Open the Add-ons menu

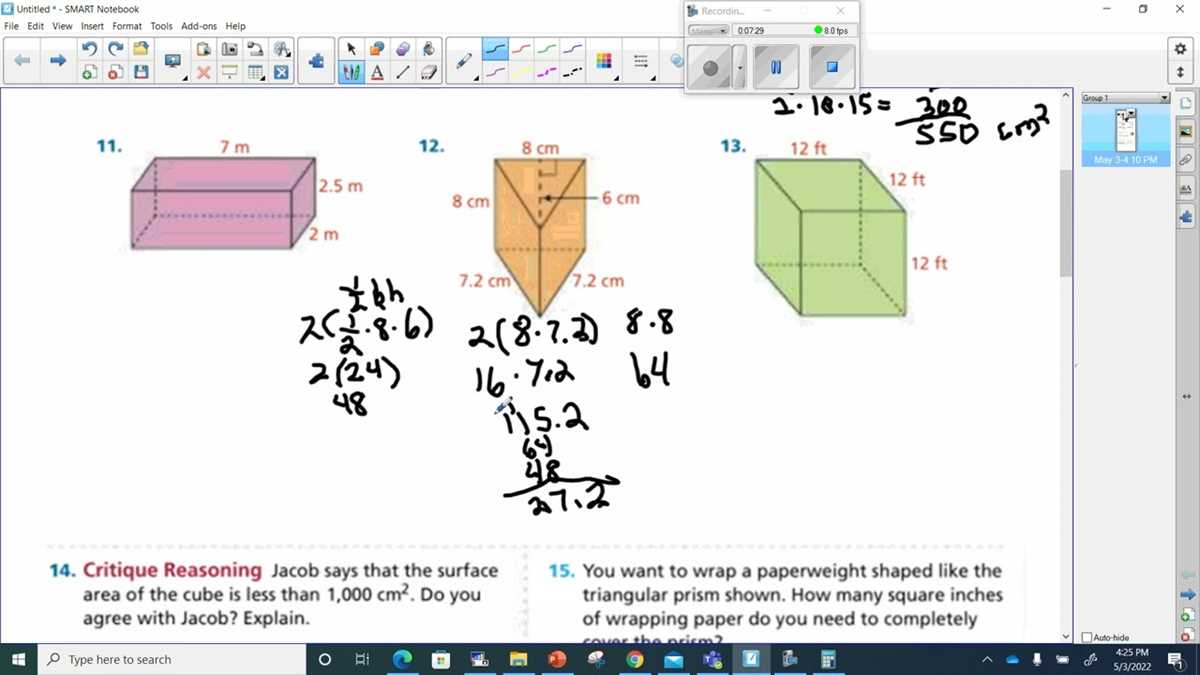[x=199, y=26]
